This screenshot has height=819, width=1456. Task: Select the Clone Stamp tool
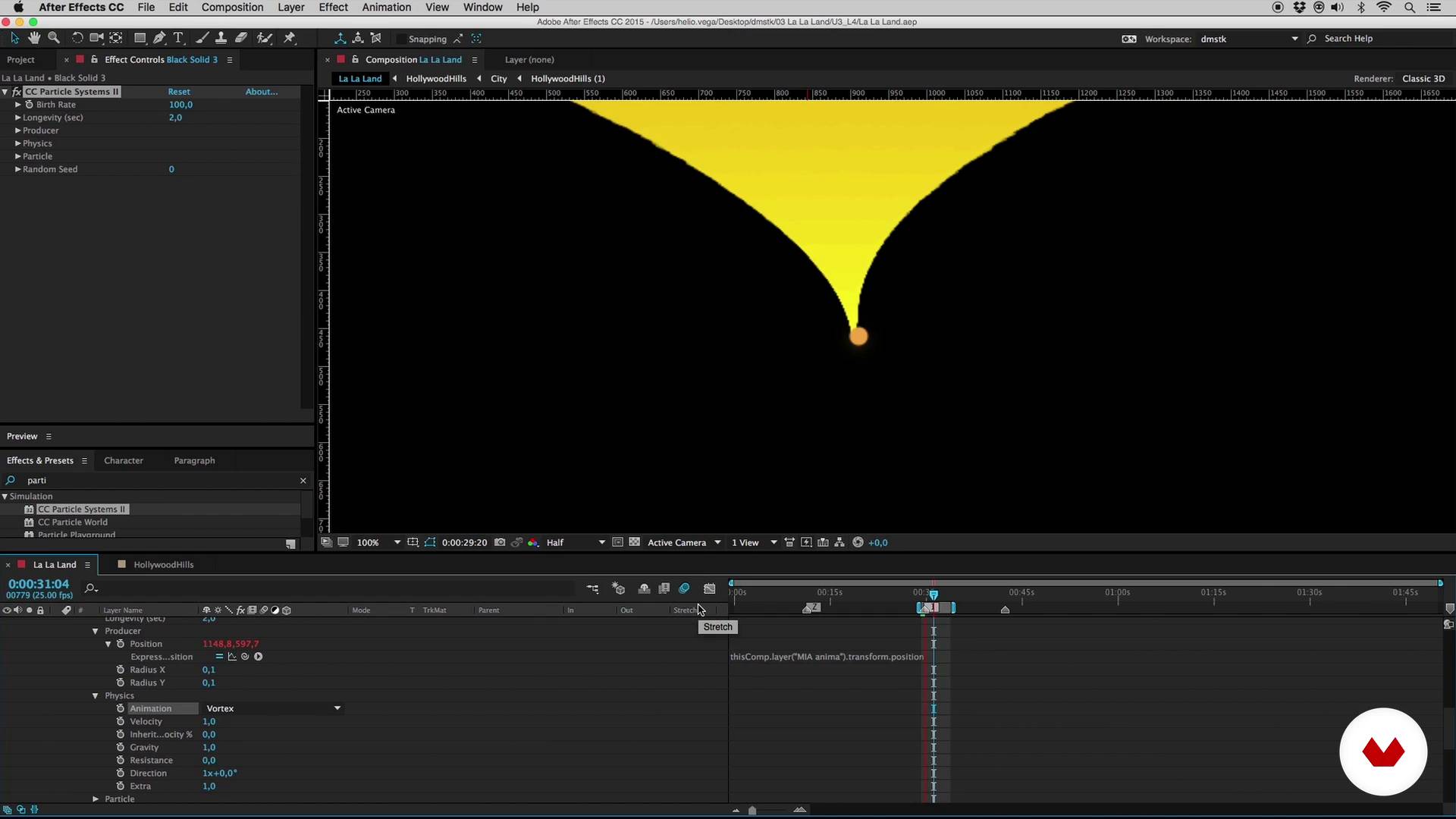[x=221, y=38]
